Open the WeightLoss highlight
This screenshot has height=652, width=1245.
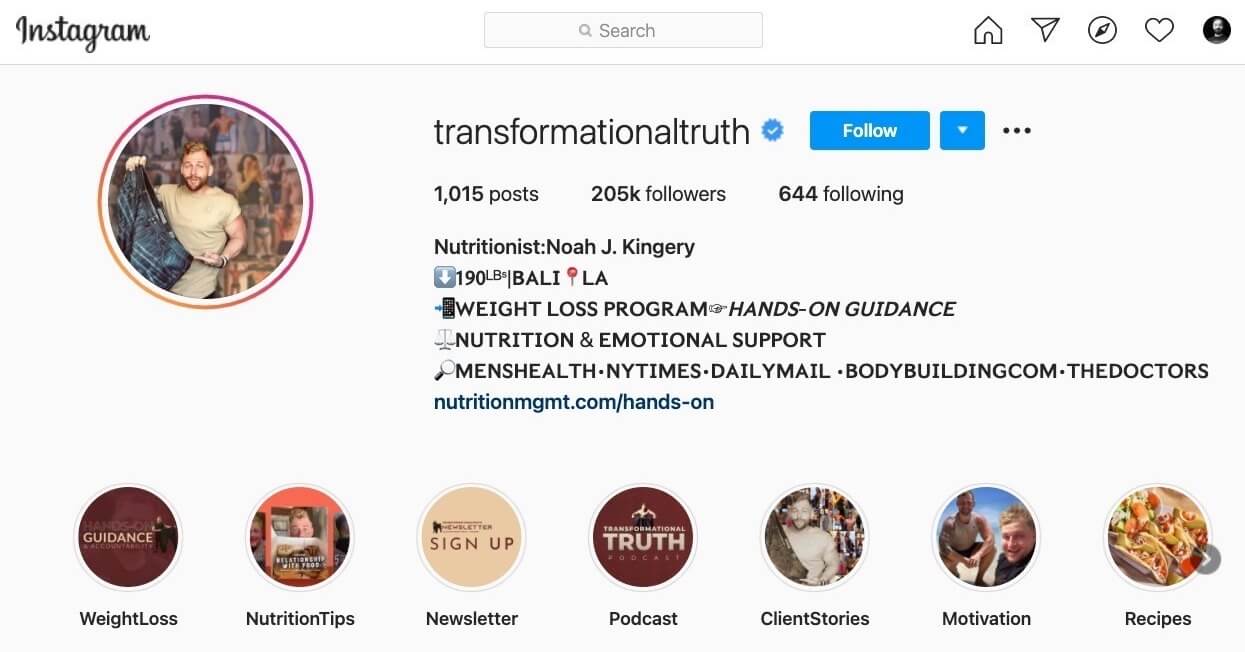pyautogui.click(x=128, y=538)
